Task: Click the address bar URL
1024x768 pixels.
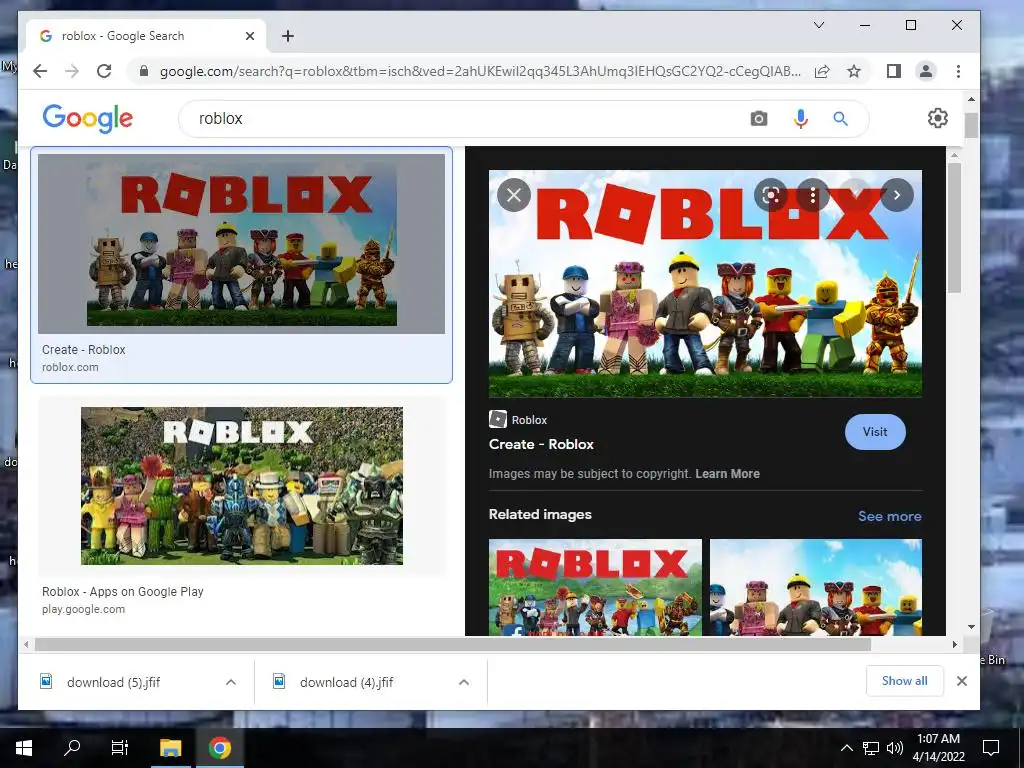Action: 480,71
